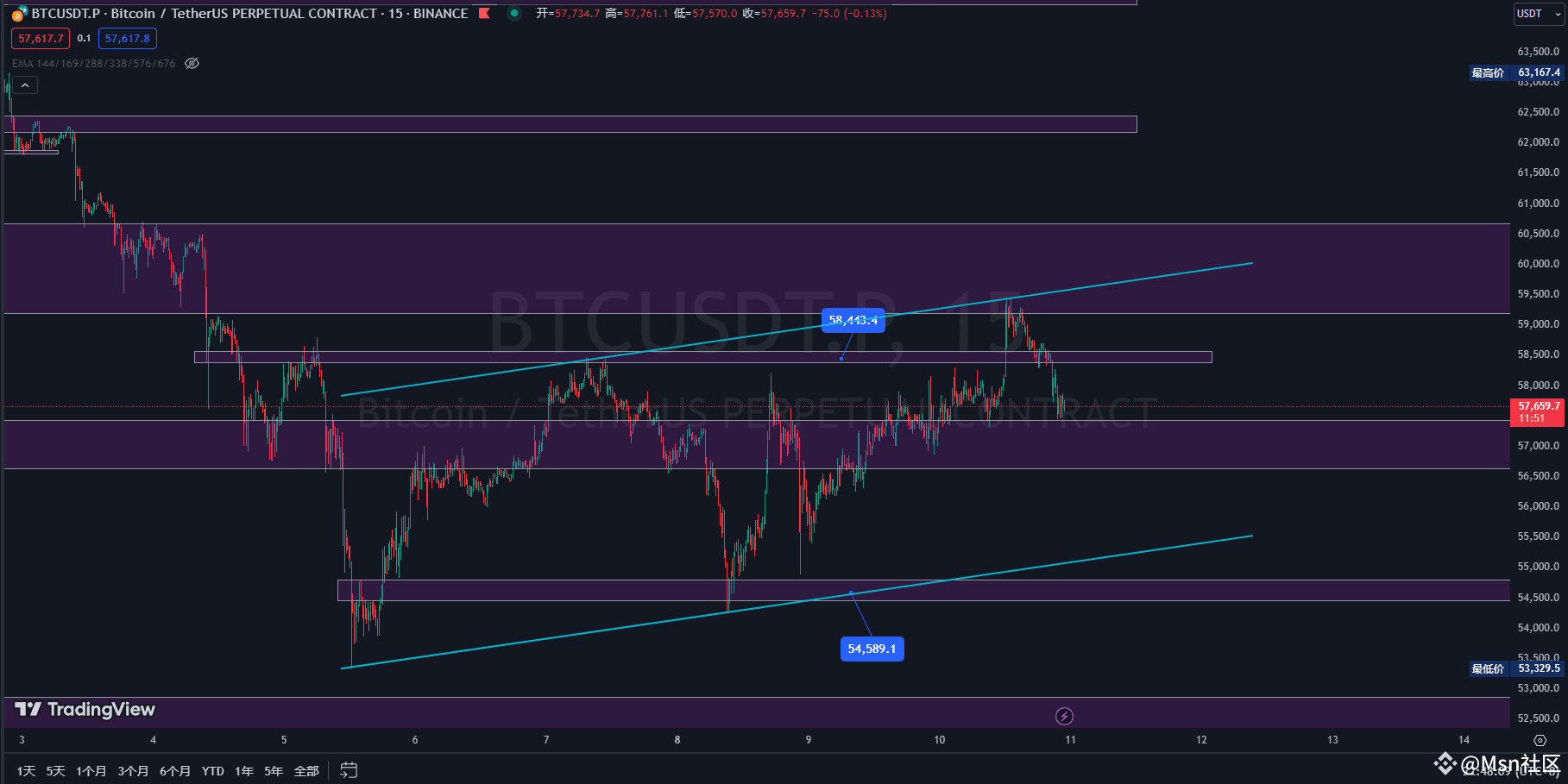Screen dimensions: 1568x784
Task: Click the 58,443.4 price callout label
Action: (x=853, y=320)
